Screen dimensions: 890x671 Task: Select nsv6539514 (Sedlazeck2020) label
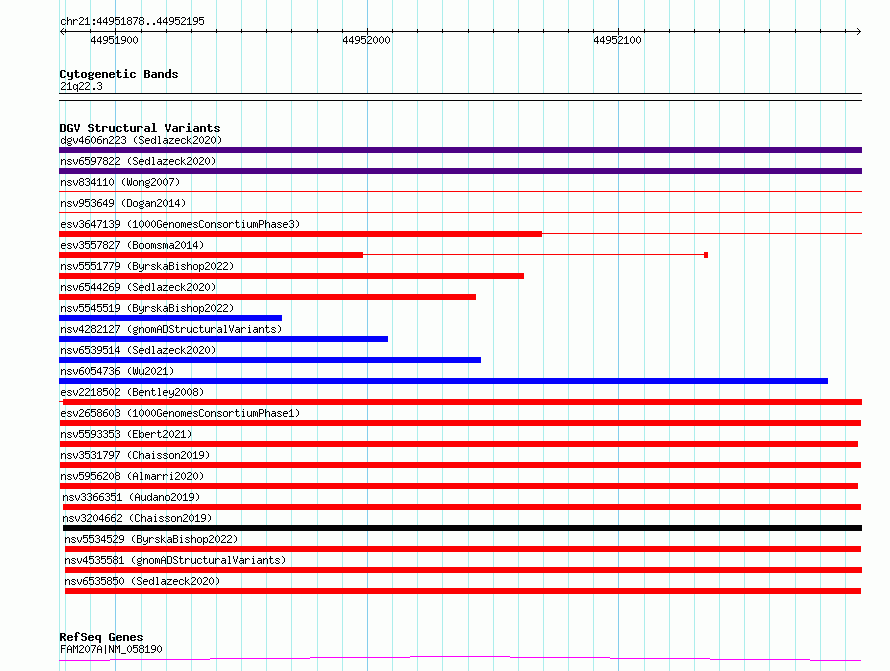[x=138, y=350]
